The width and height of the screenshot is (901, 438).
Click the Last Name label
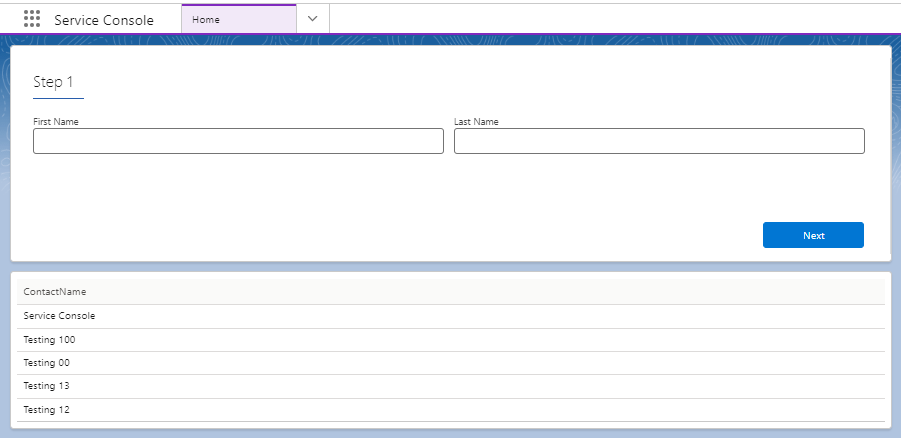[476, 122]
